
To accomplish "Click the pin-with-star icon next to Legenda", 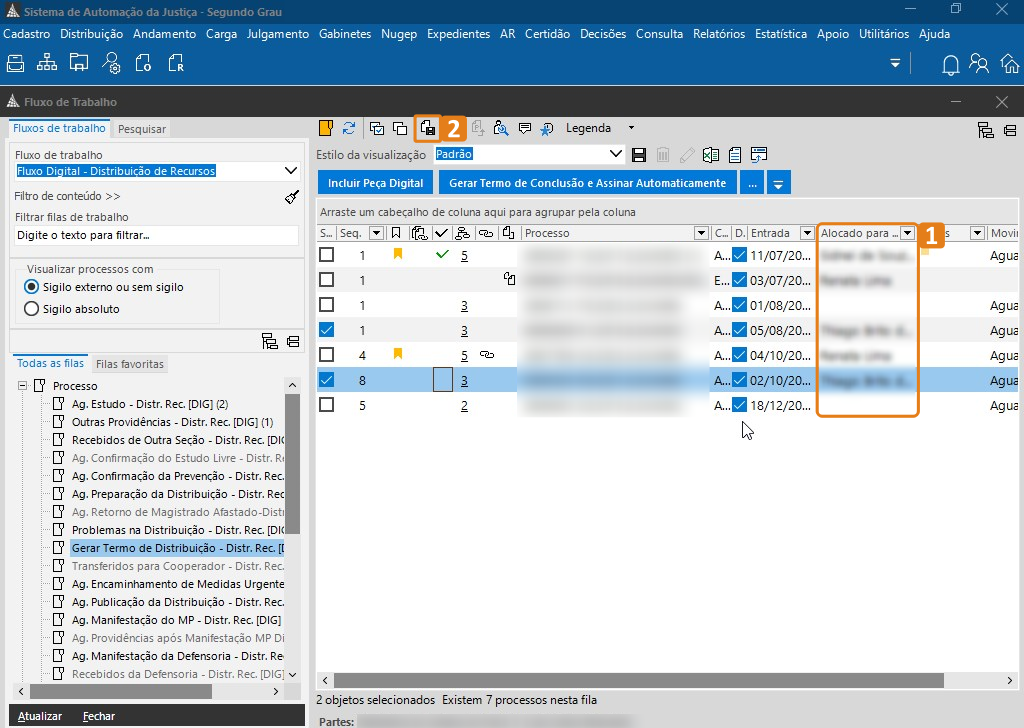I will [547, 129].
